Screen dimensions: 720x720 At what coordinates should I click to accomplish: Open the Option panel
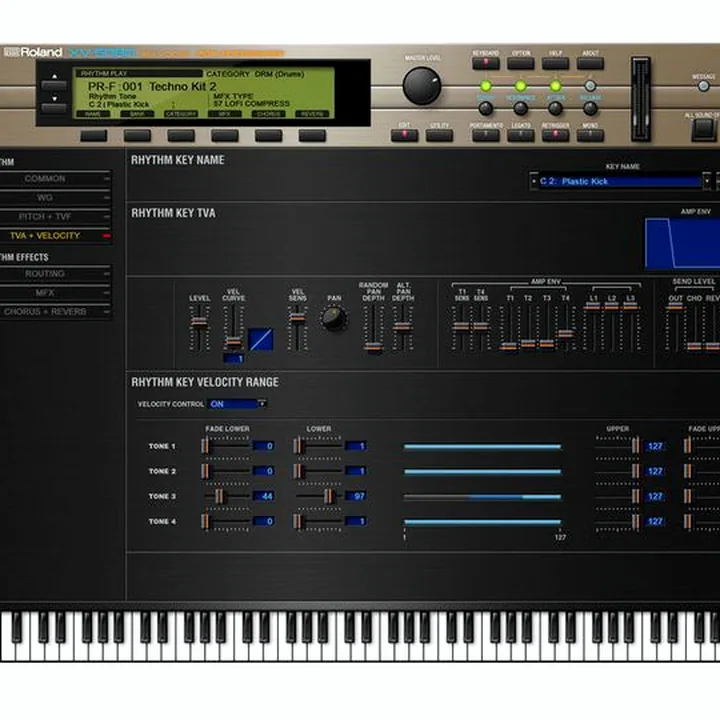520,63
